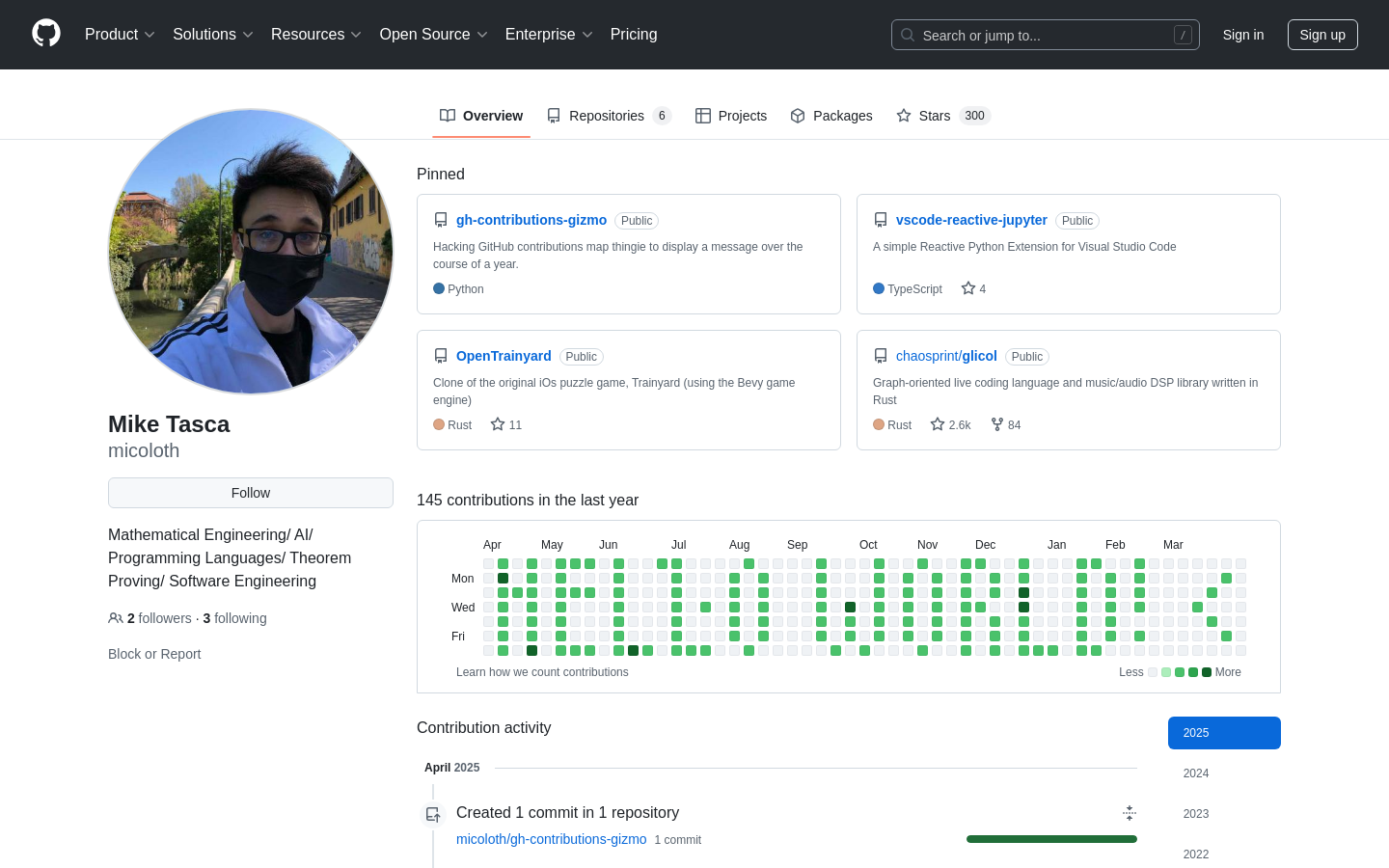
Task: Click Mike Tasca's profile avatar
Action: tap(251, 252)
